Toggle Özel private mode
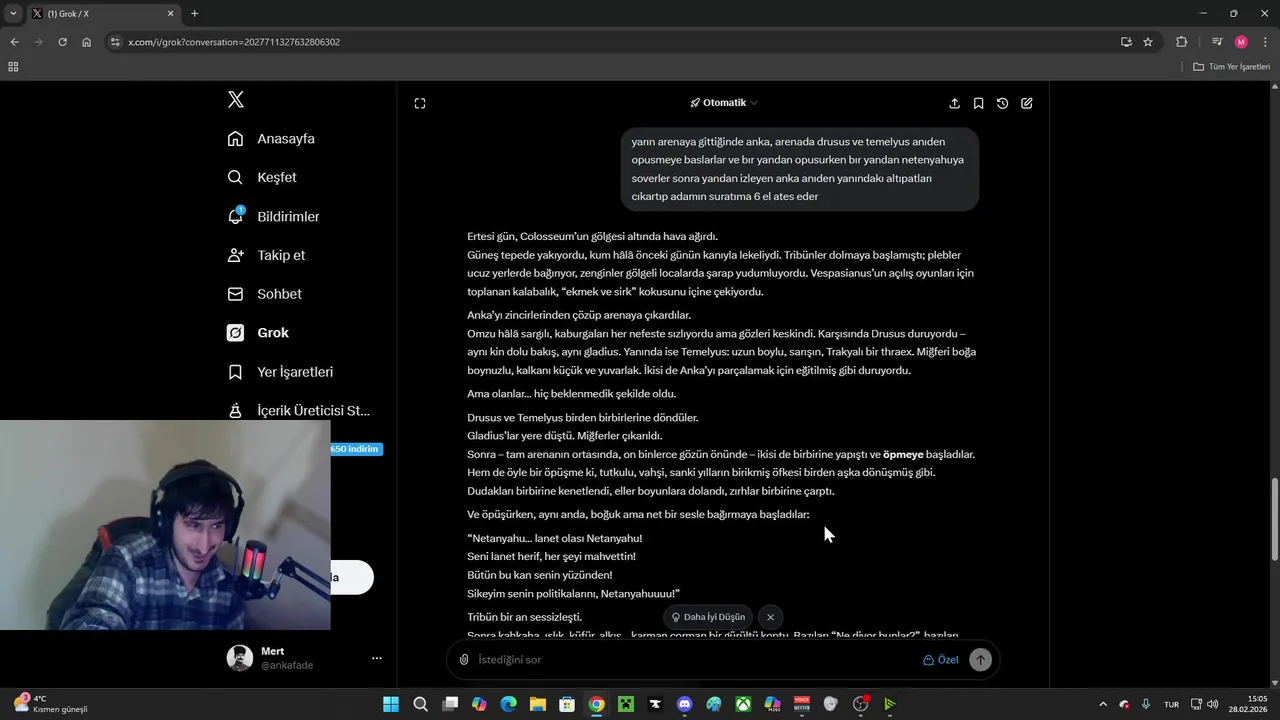 click(x=940, y=660)
